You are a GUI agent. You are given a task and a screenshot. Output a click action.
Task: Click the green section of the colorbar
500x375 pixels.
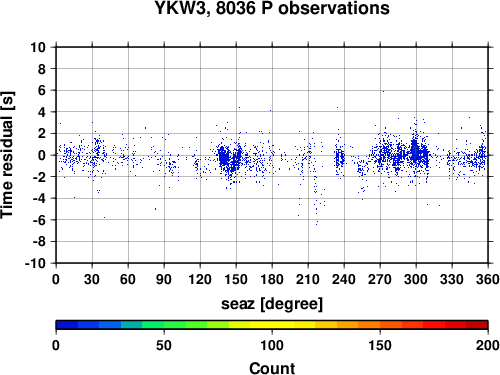[x=163, y=325]
